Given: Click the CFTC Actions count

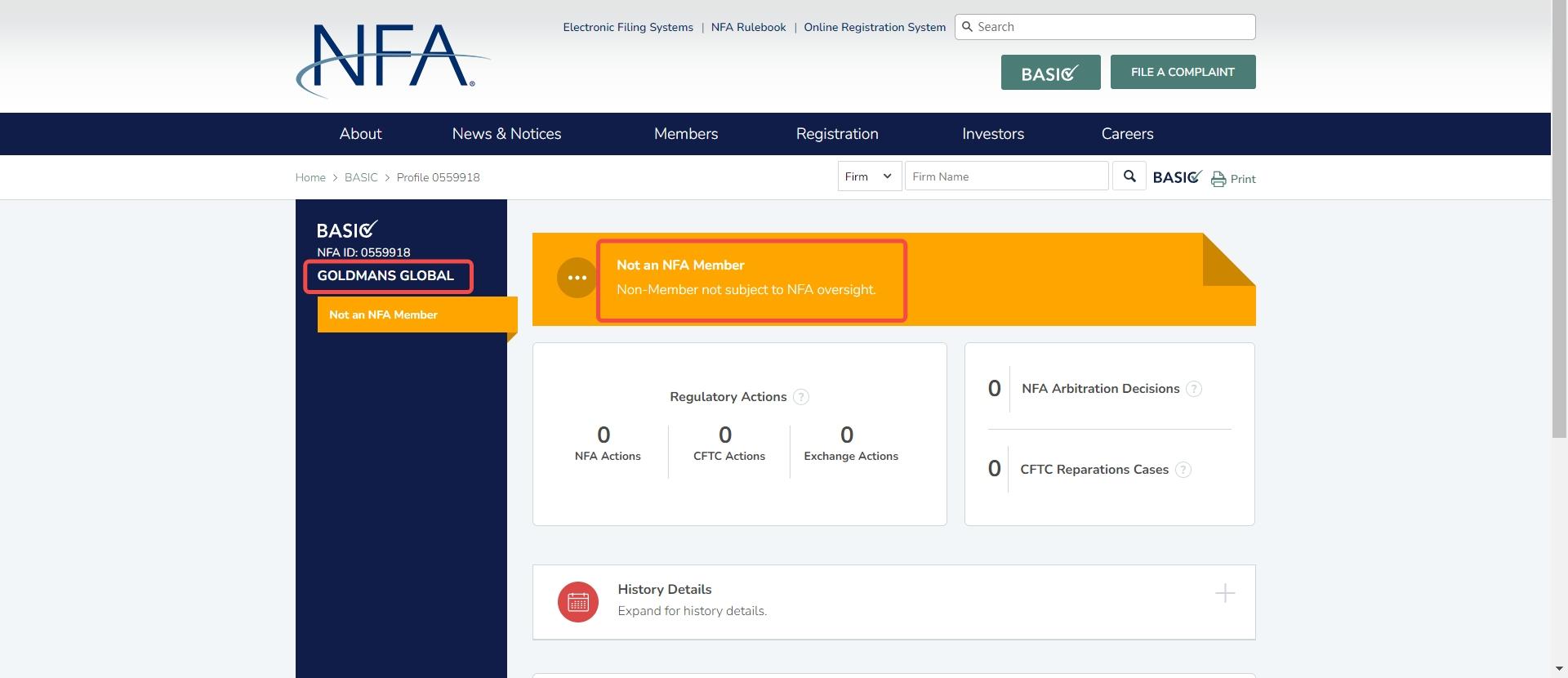Looking at the screenshot, I should click(725, 435).
